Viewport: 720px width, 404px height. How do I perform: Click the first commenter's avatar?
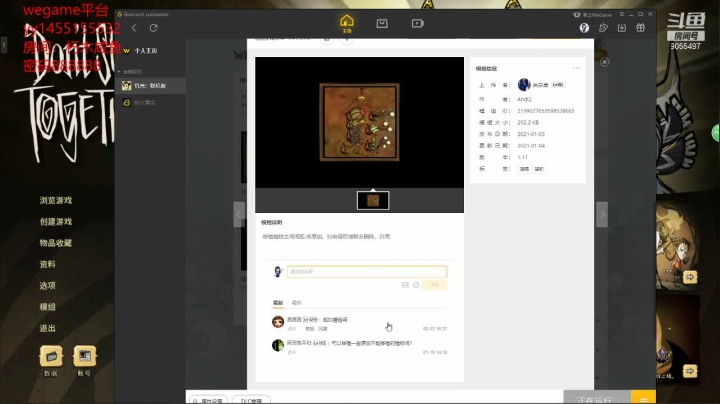coord(278,322)
